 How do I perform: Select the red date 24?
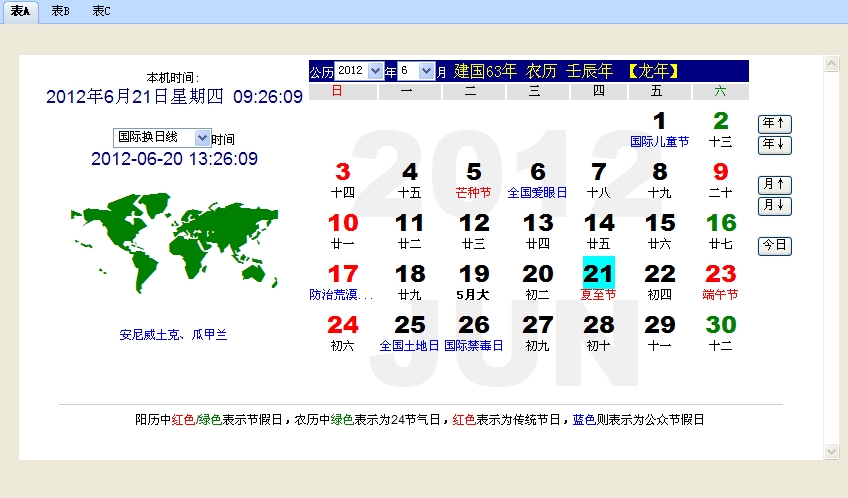pyautogui.click(x=343, y=324)
